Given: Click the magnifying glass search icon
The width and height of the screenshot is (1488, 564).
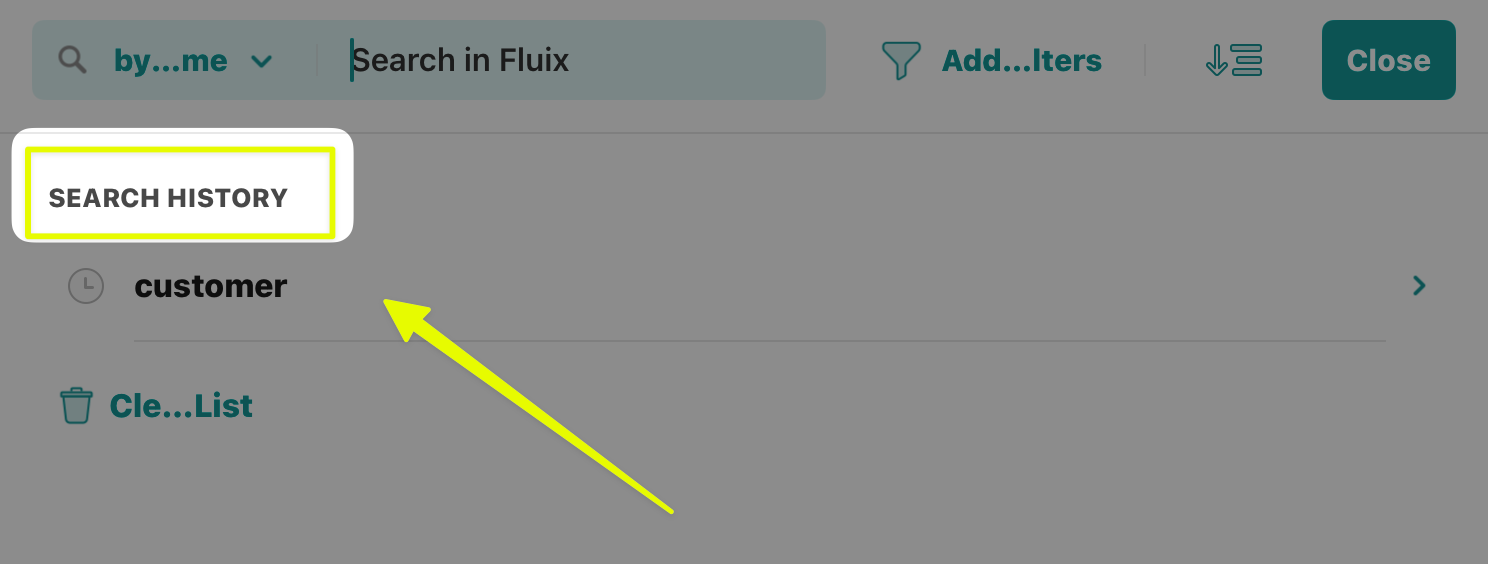Looking at the screenshot, I should [72, 60].
